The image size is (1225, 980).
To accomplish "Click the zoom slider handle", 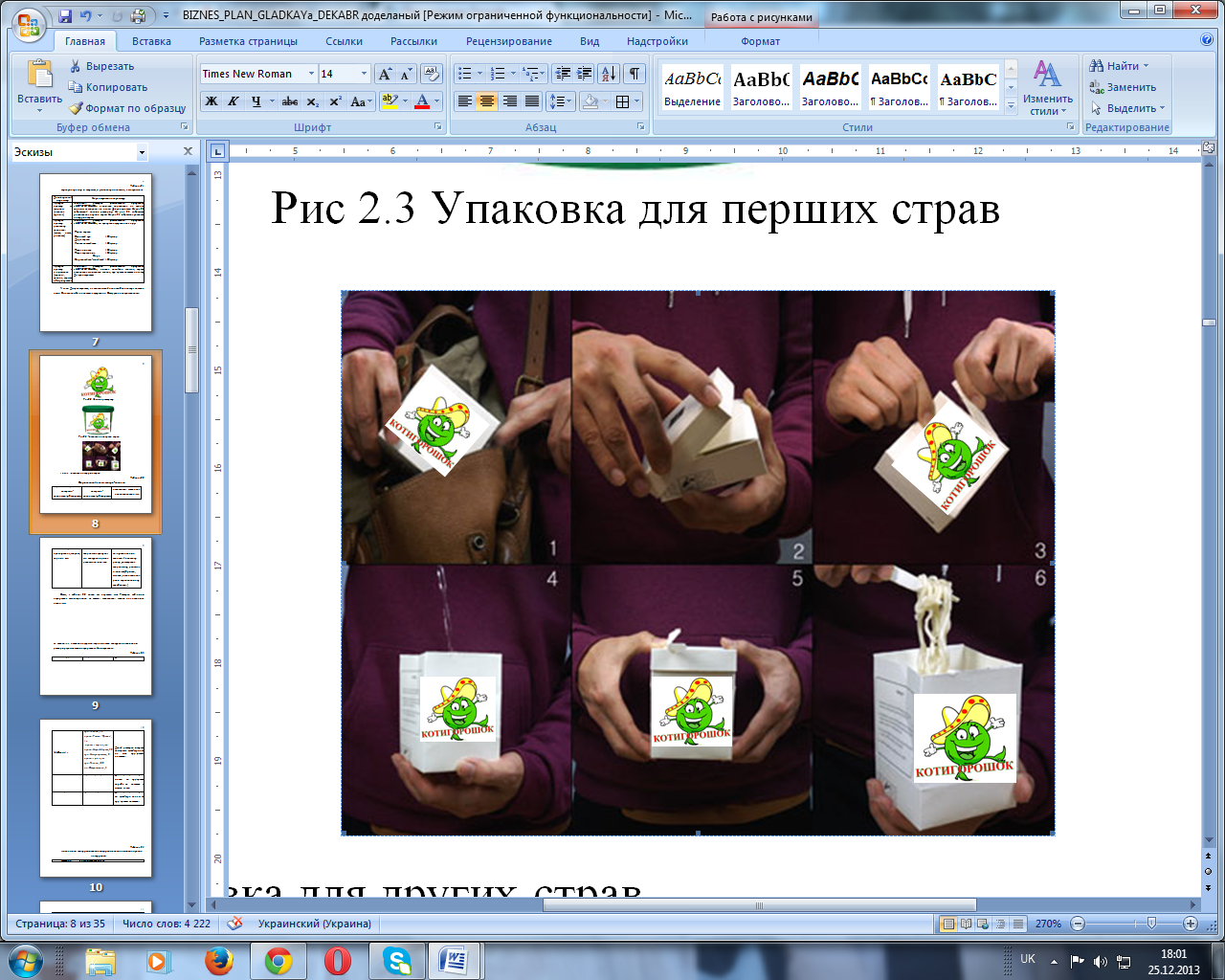I will (1151, 924).
